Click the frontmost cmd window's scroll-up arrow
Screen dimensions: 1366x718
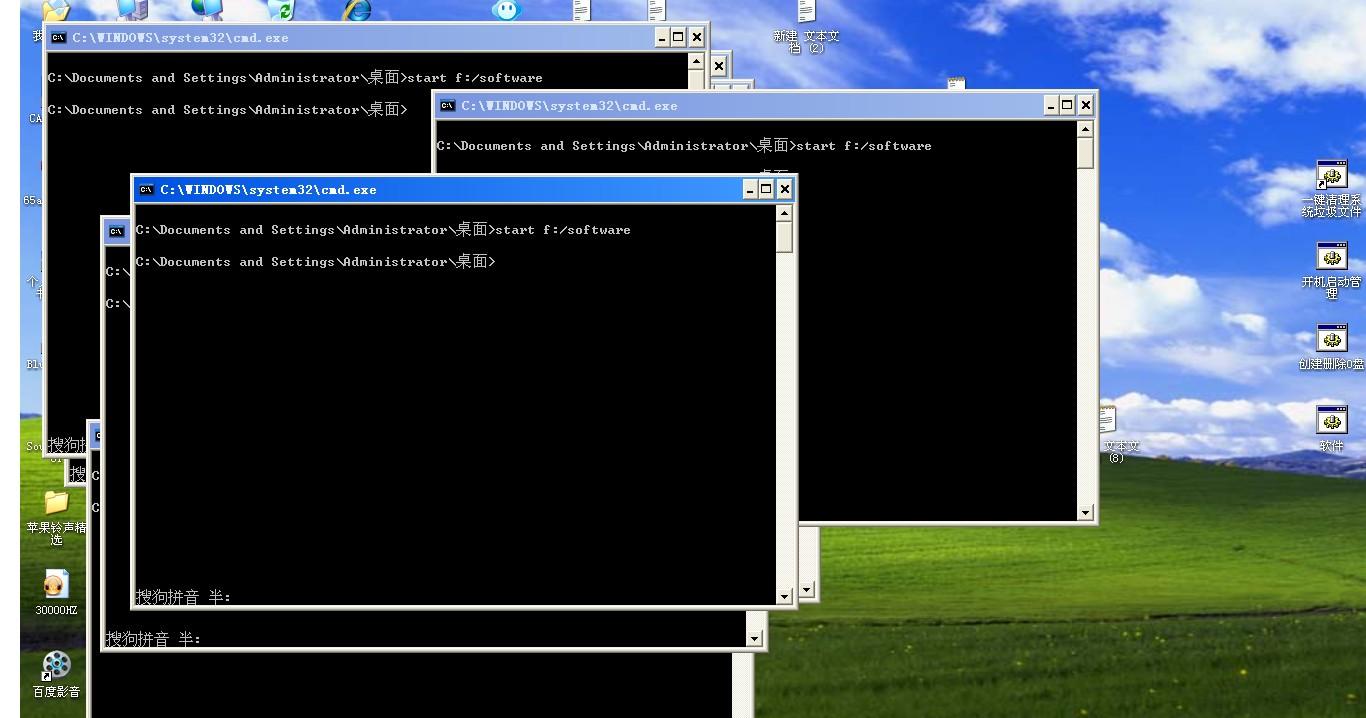tap(784, 213)
